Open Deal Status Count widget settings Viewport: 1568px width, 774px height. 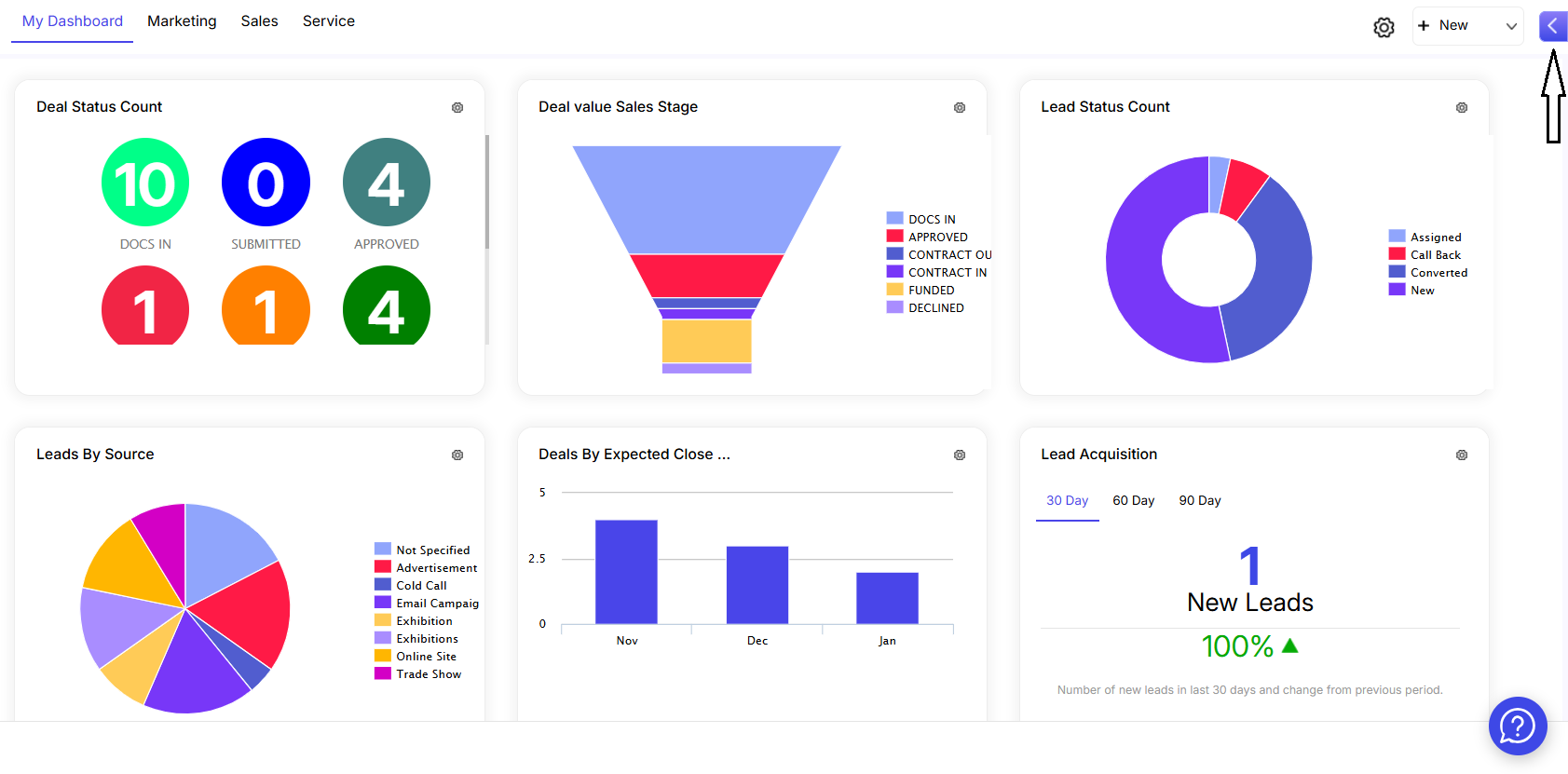pyautogui.click(x=457, y=108)
